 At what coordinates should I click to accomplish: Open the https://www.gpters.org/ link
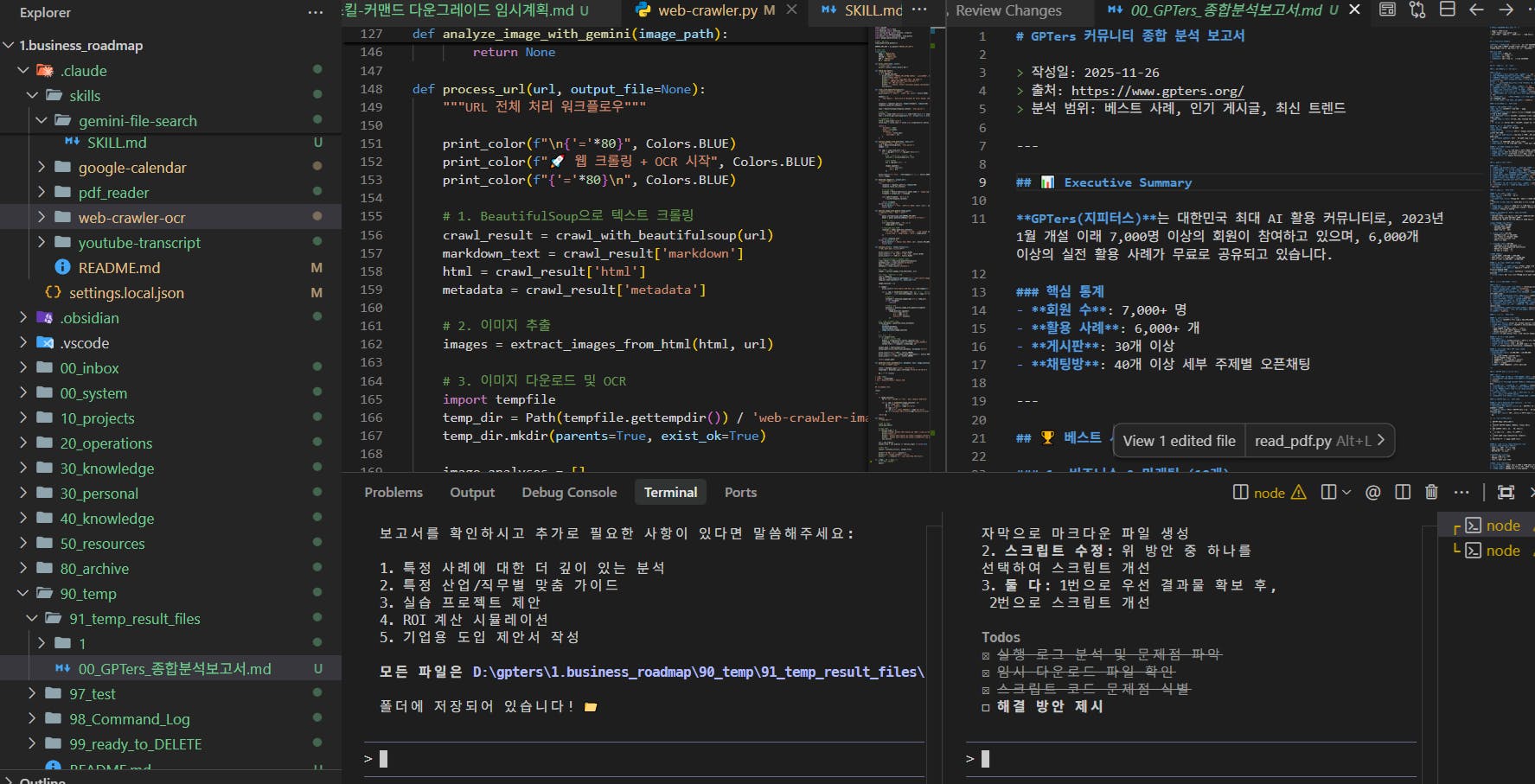point(1157,91)
